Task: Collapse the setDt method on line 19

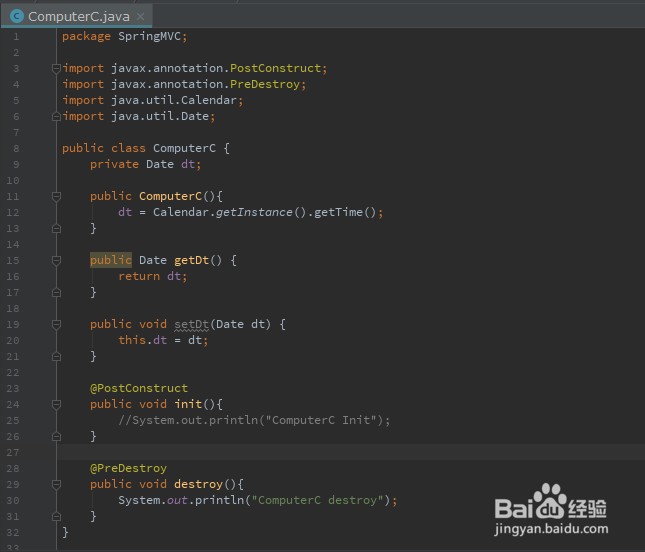Action: click(57, 325)
